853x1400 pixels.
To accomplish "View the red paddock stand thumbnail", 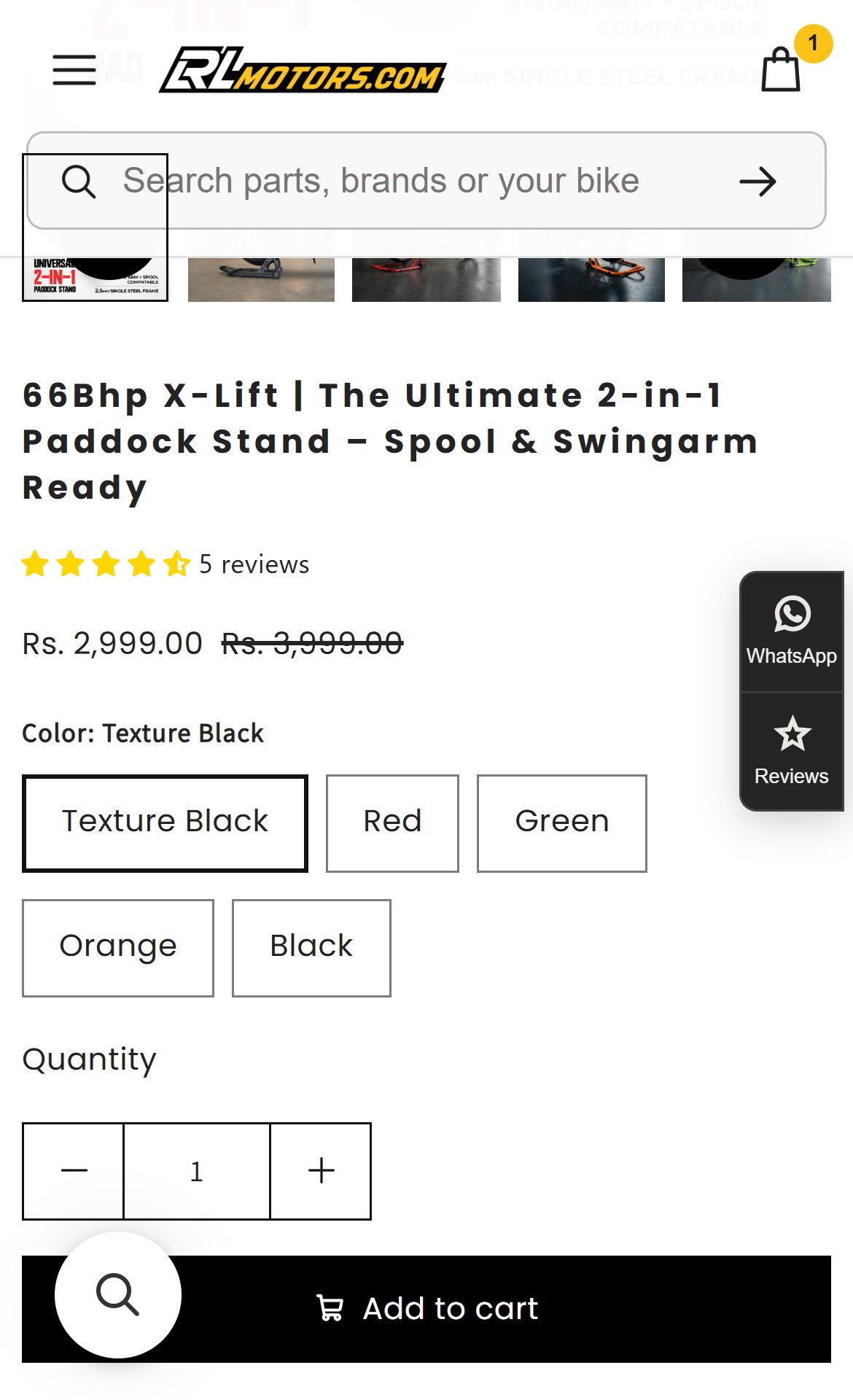I will tap(426, 279).
